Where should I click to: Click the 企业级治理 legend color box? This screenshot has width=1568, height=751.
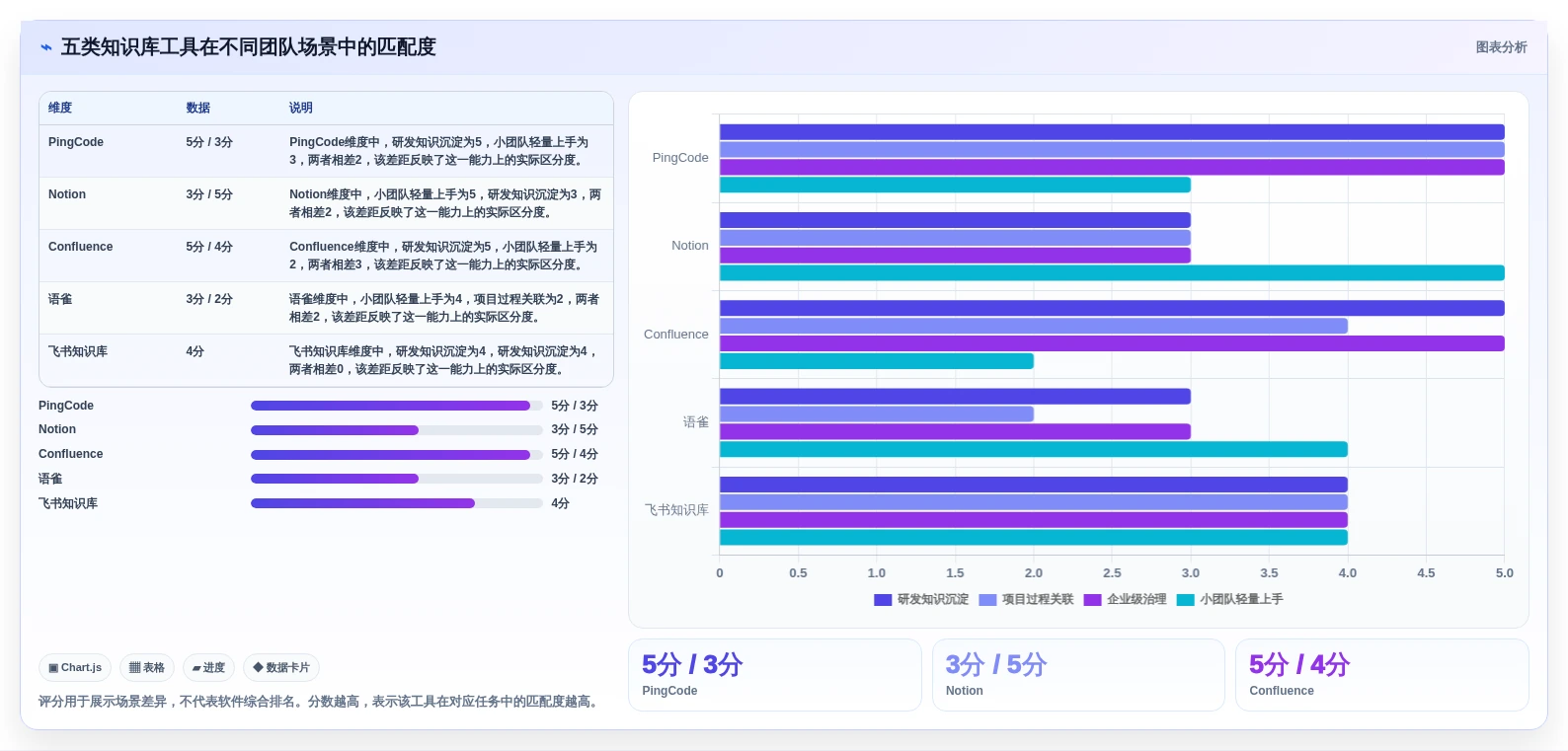coord(1092,600)
